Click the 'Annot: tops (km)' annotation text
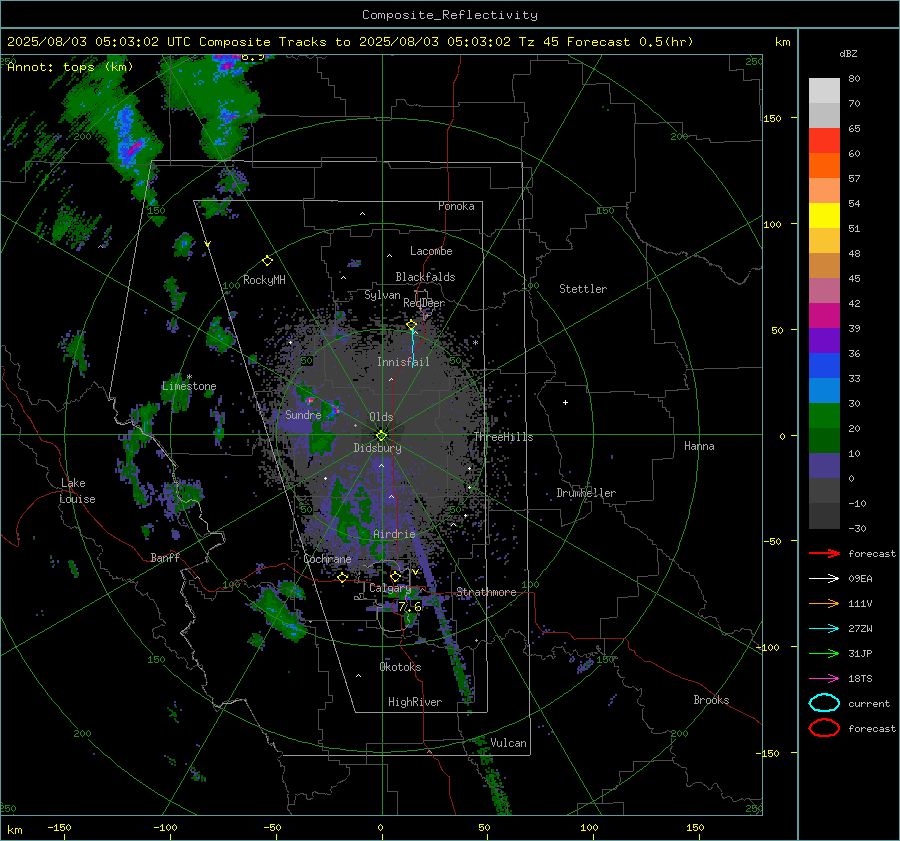 [70, 67]
